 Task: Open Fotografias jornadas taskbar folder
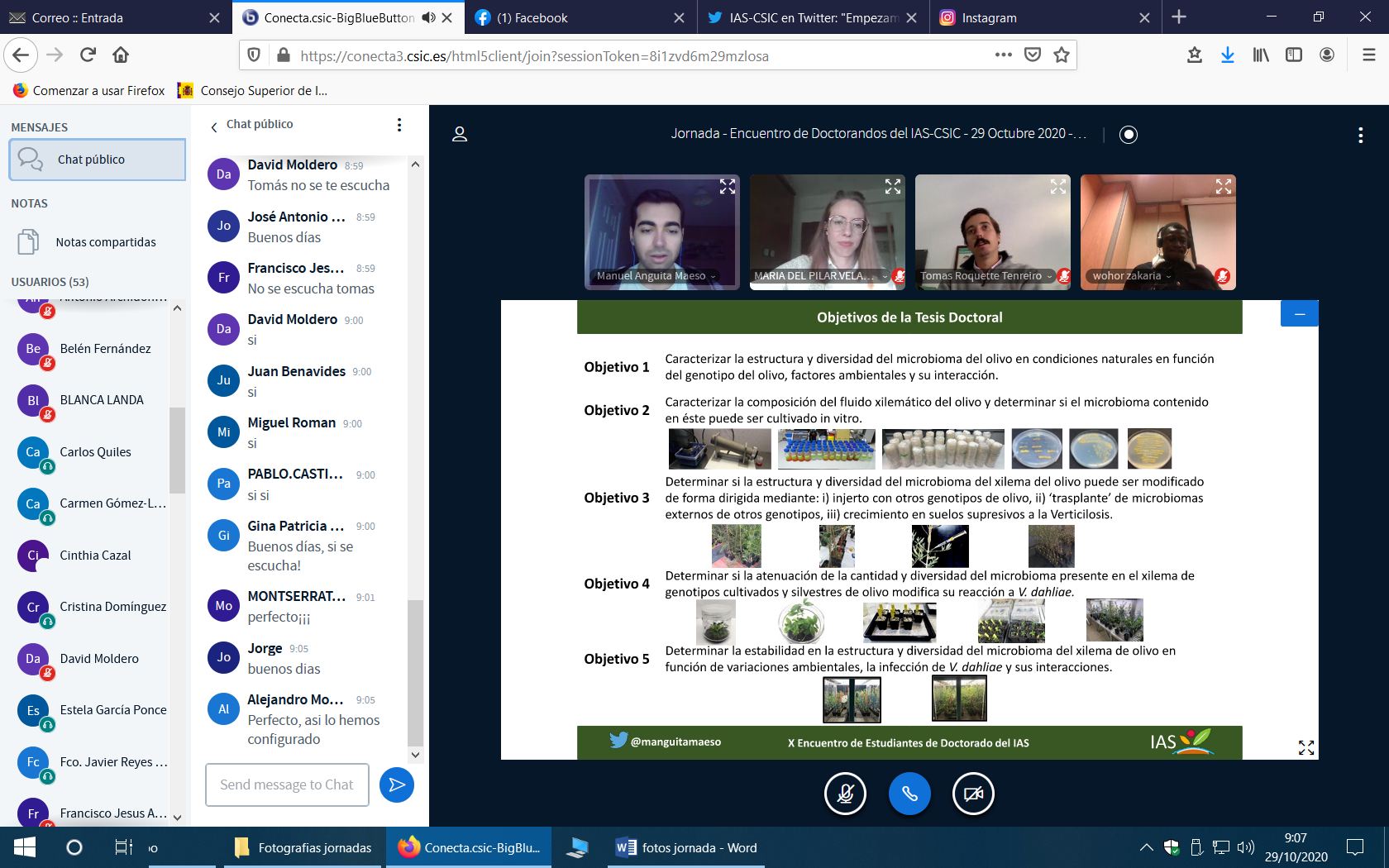coord(303,847)
